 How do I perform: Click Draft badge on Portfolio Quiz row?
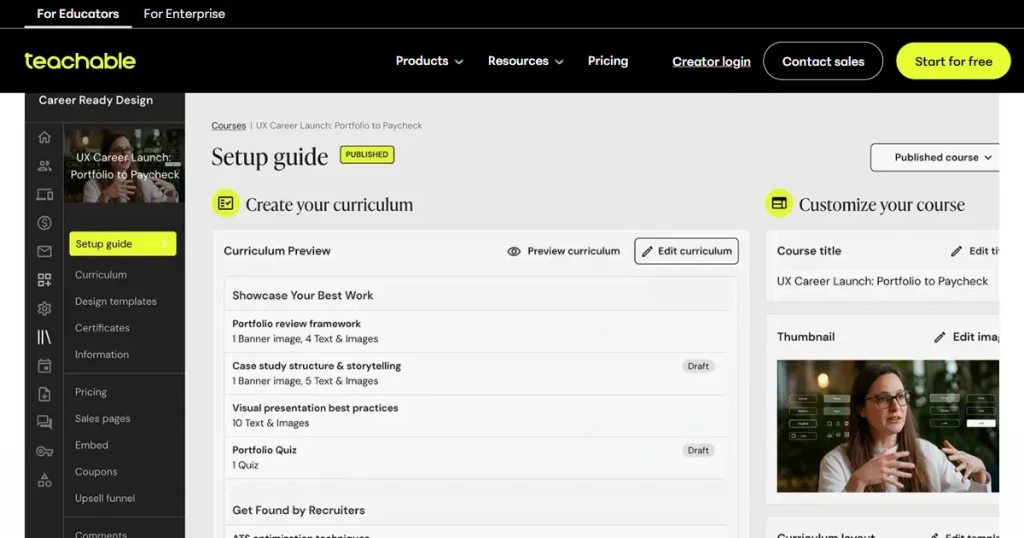point(698,451)
